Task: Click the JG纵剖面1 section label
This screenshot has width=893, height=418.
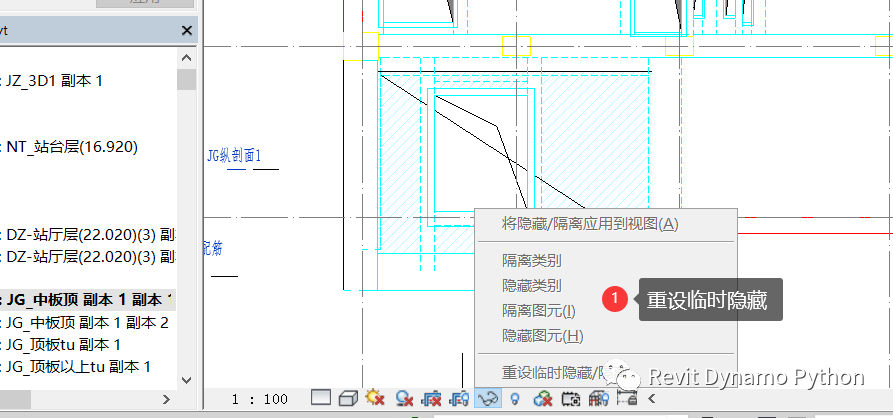Action: tap(234, 155)
